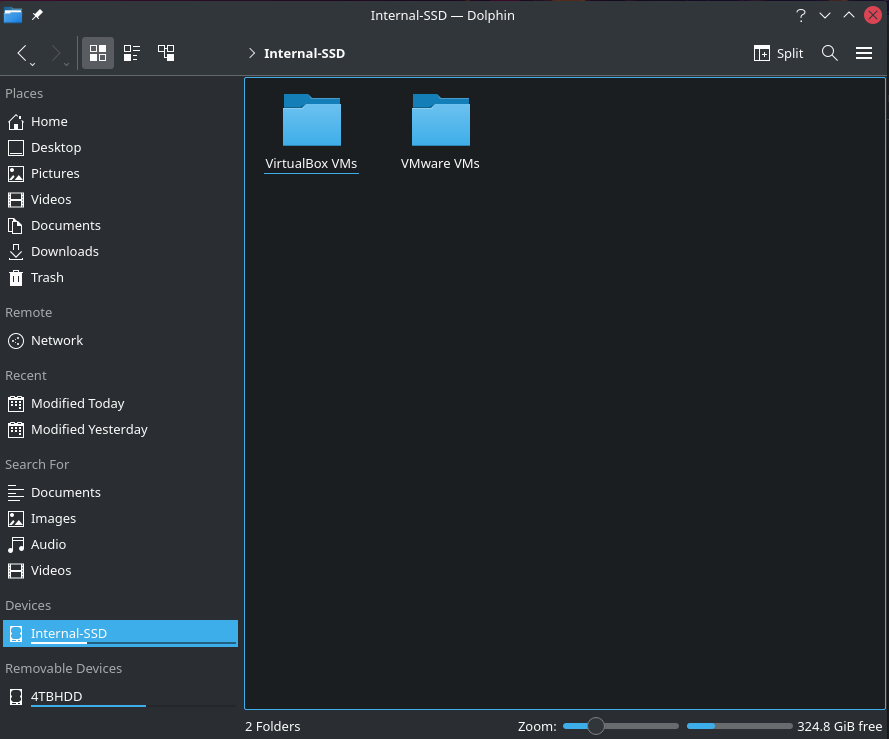Switch to Icons view mode
The image size is (889, 739).
pyautogui.click(x=98, y=53)
